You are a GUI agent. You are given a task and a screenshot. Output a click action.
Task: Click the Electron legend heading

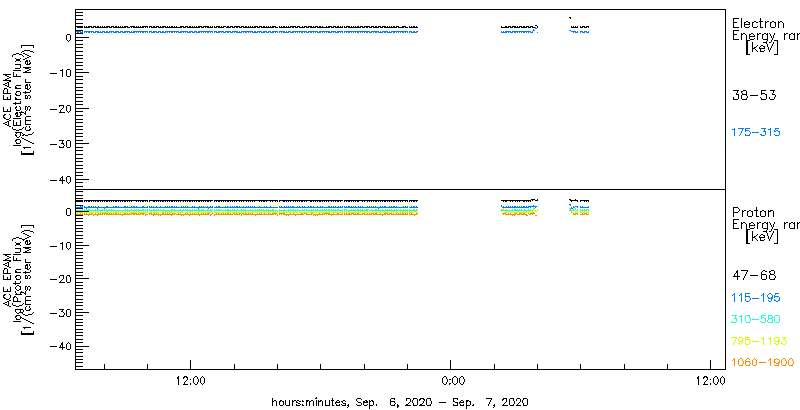point(758,23)
